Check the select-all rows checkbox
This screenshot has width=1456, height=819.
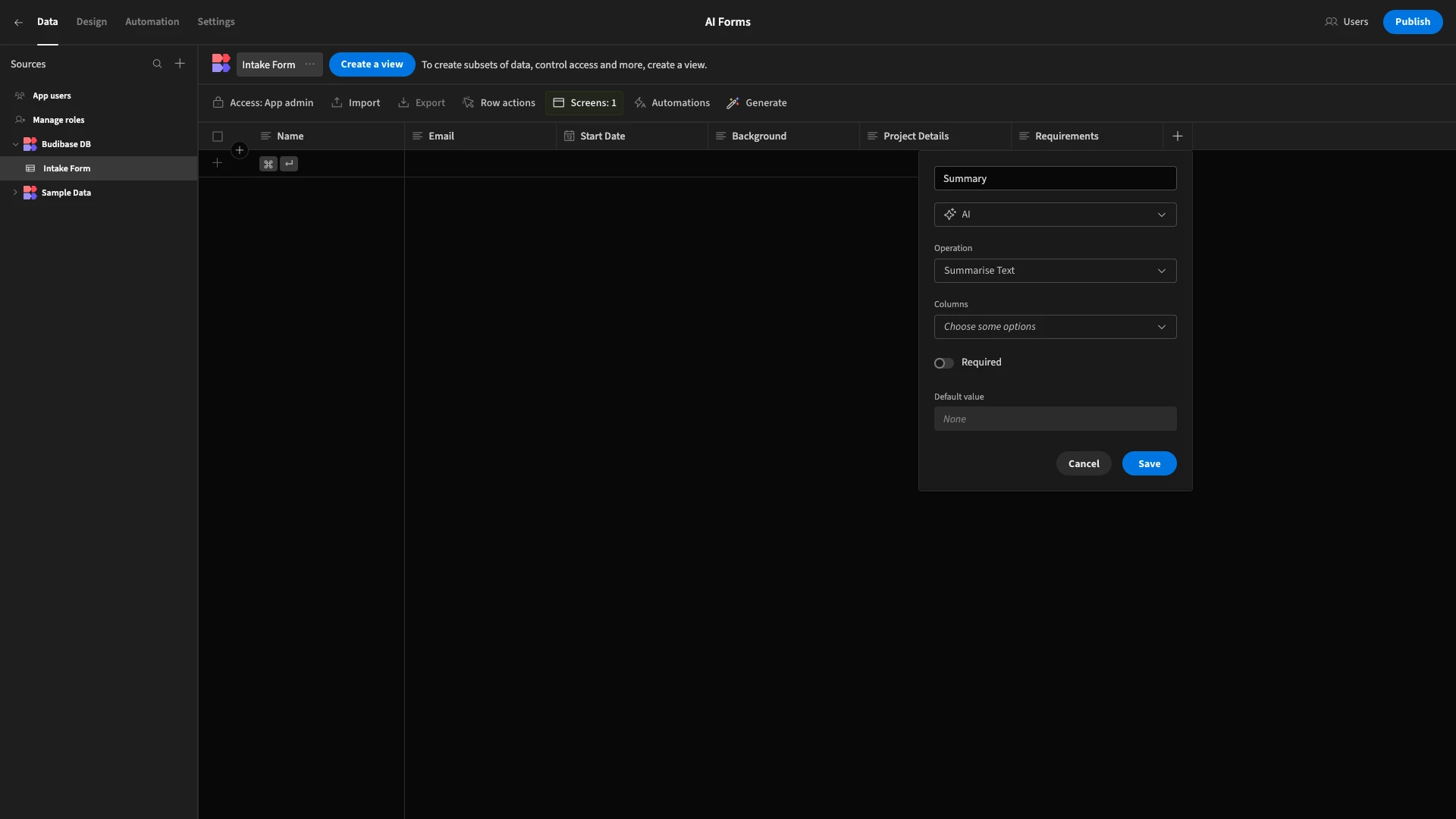pyautogui.click(x=218, y=136)
